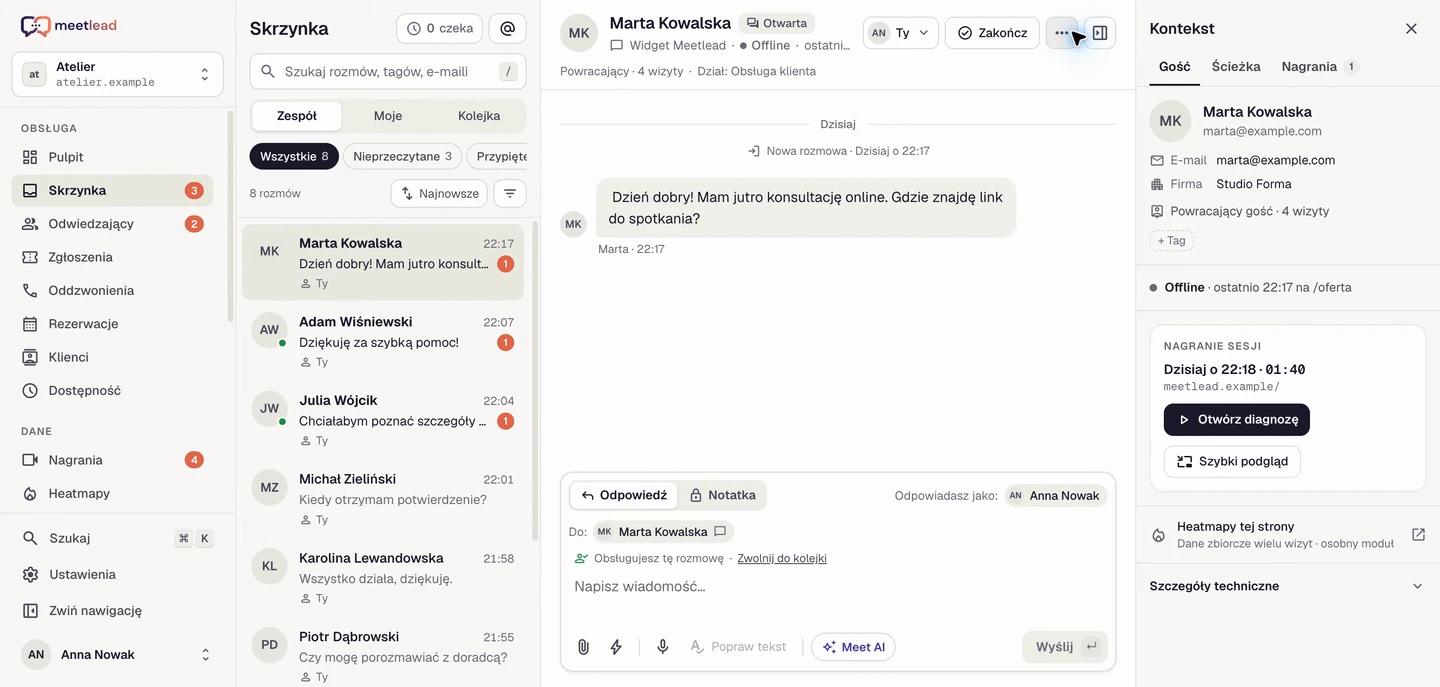This screenshot has height=687, width=1440.
Task: Close the Kontekst panel
Action: (1412, 29)
